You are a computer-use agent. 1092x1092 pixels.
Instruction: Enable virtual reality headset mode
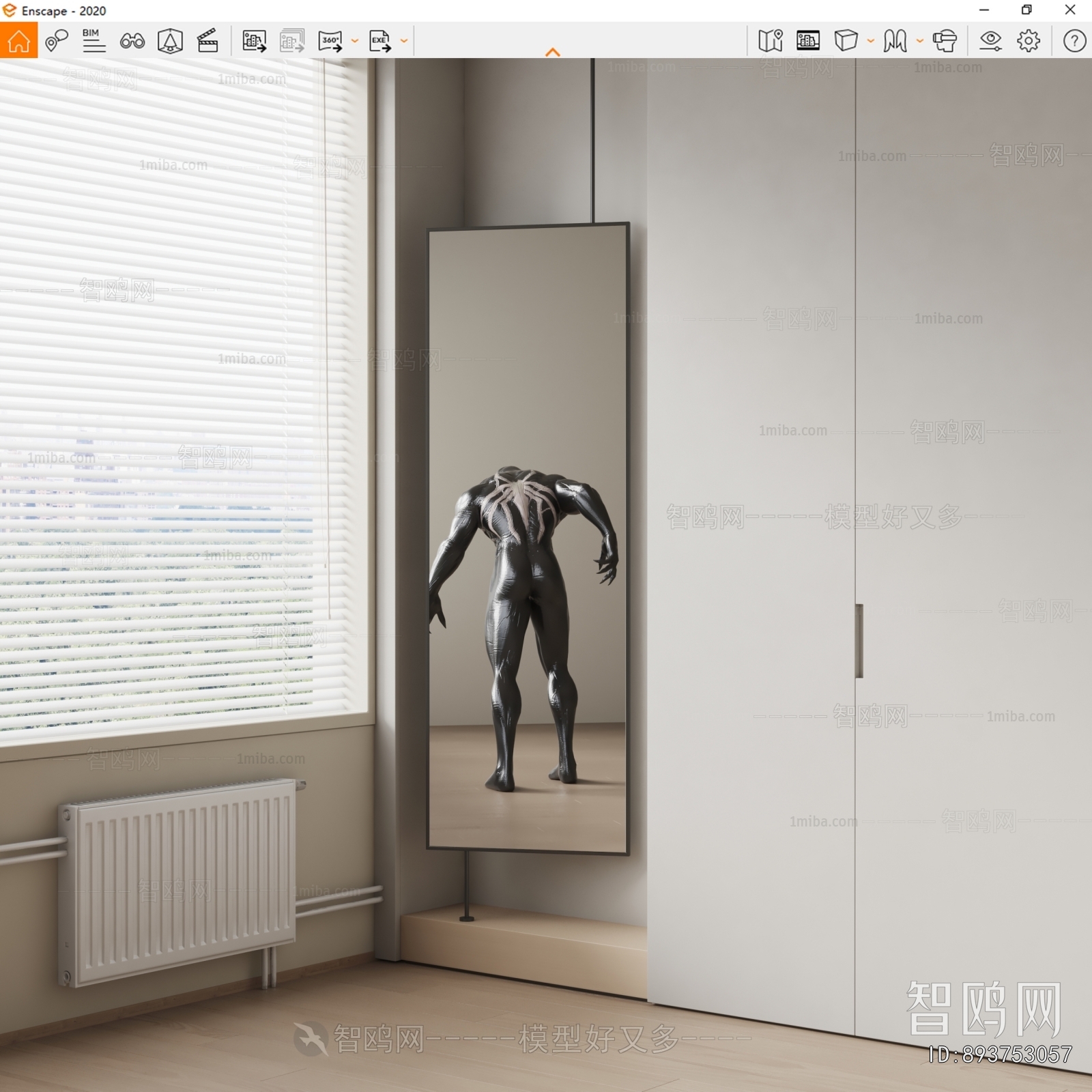[x=945, y=41]
